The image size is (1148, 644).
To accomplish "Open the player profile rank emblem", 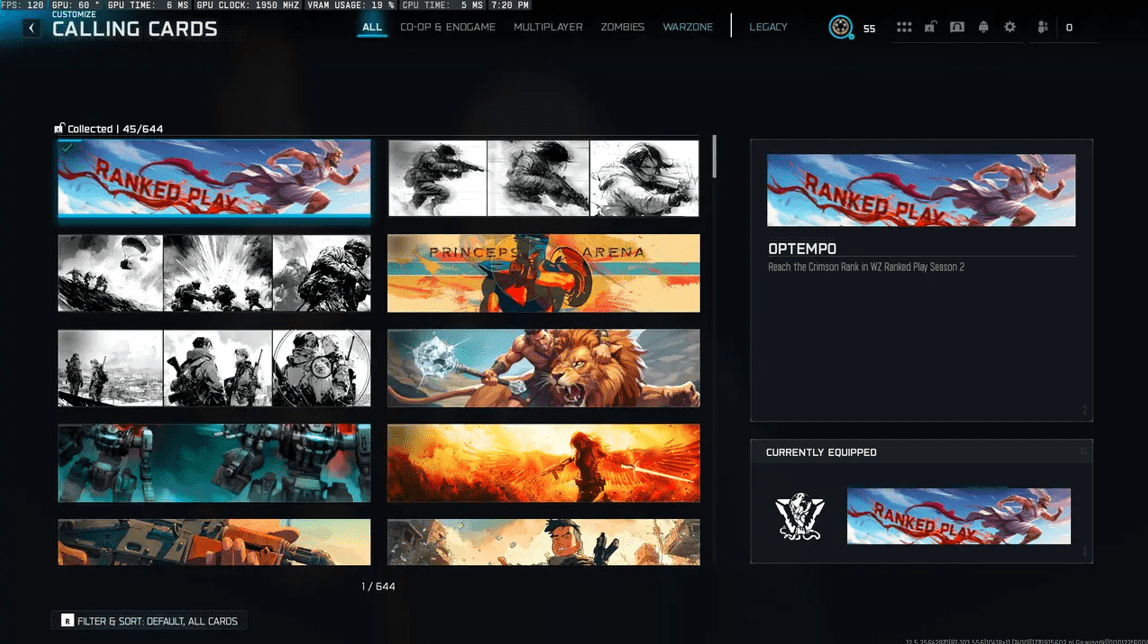I will click(840, 27).
